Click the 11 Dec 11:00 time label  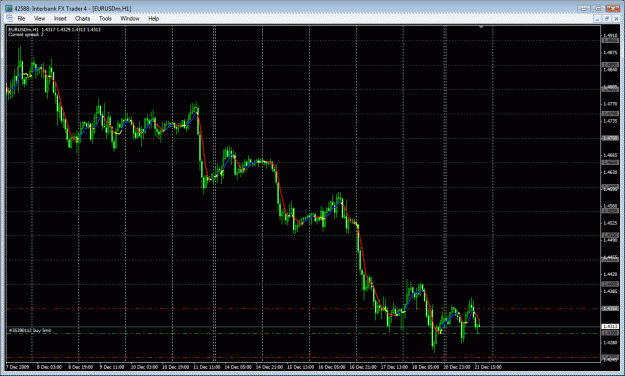pyautogui.click(x=207, y=367)
